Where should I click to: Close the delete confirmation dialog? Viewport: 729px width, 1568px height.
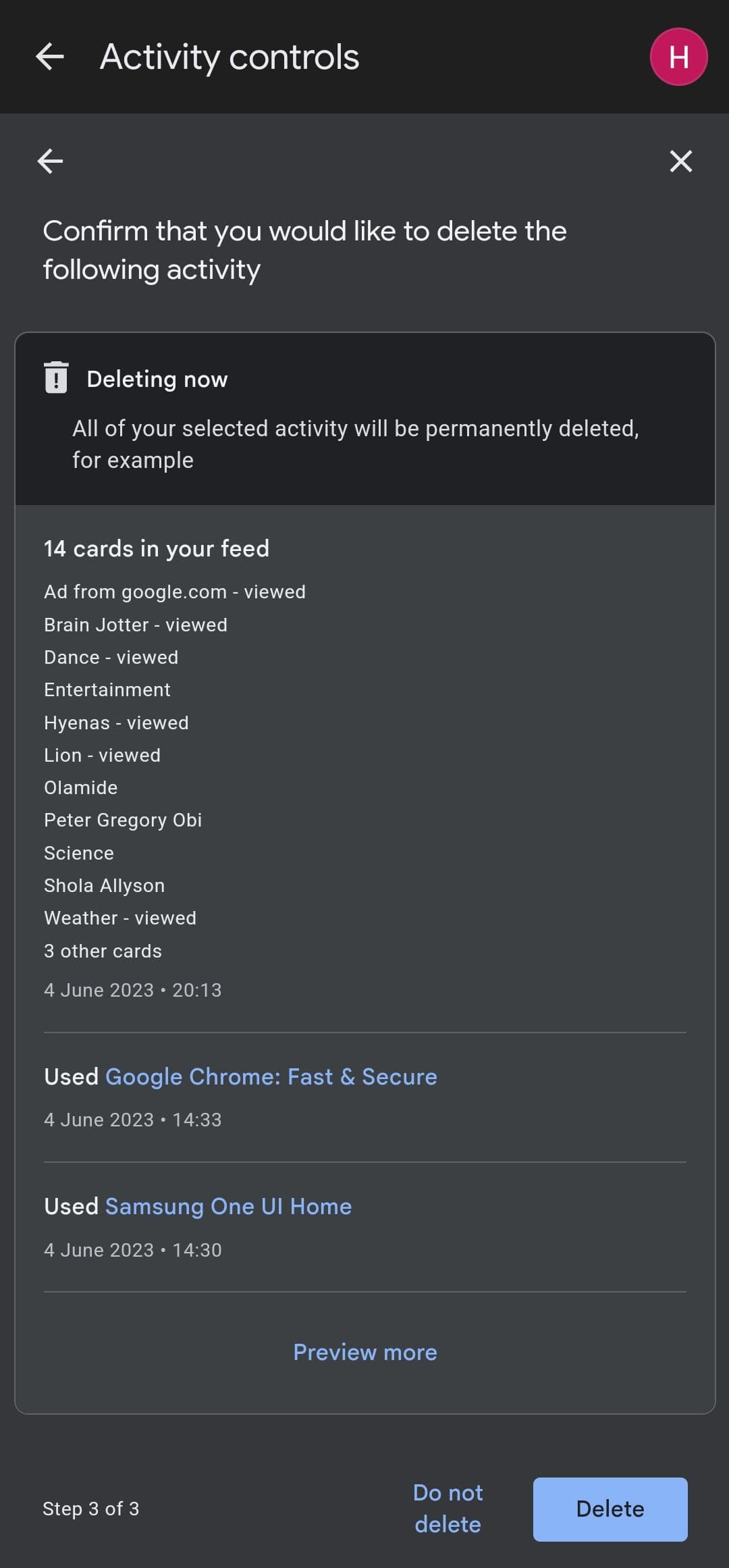(680, 161)
